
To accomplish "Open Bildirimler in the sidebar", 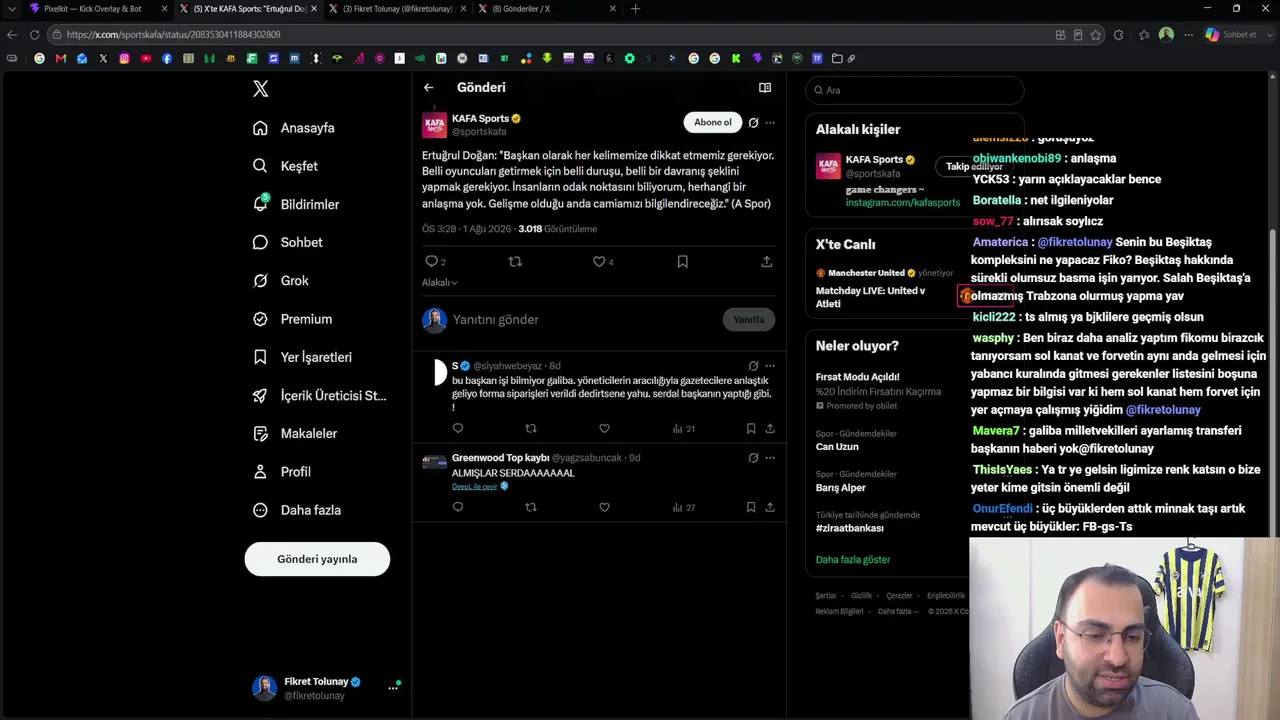I will 296,204.
